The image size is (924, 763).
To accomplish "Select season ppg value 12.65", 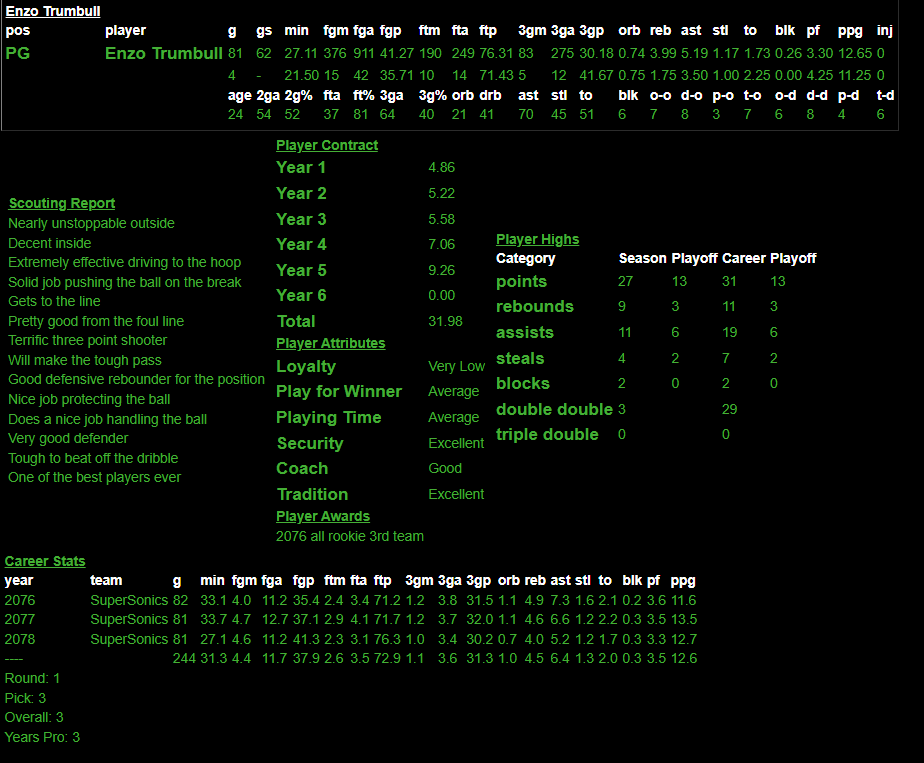I will [855, 53].
